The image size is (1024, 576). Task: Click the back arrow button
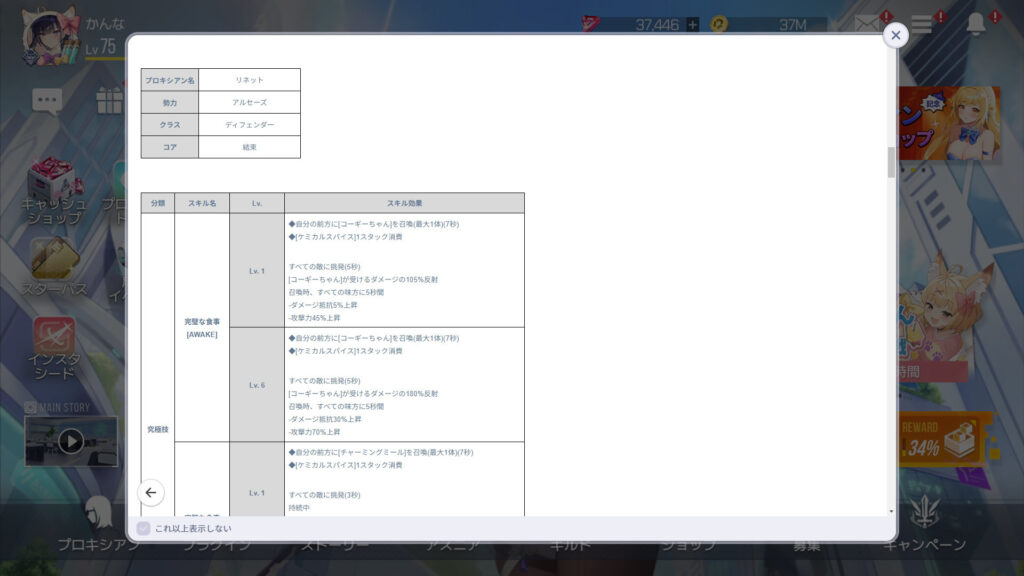click(151, 492)
